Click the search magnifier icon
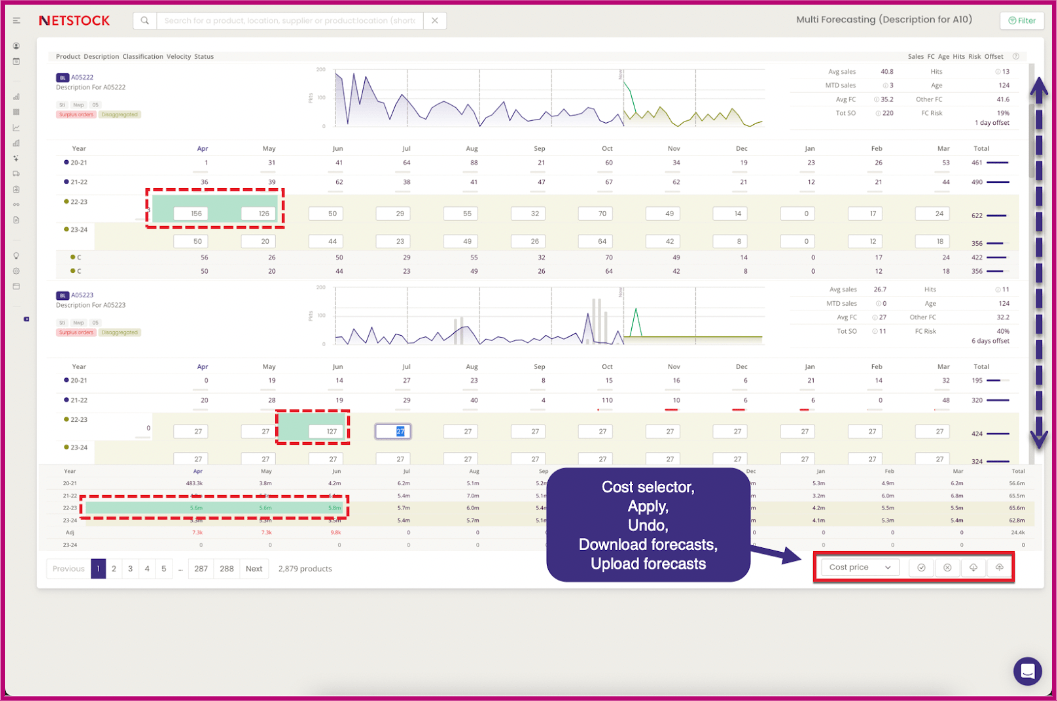Viewport: 1057px width, 701px height. pos(146,20)
